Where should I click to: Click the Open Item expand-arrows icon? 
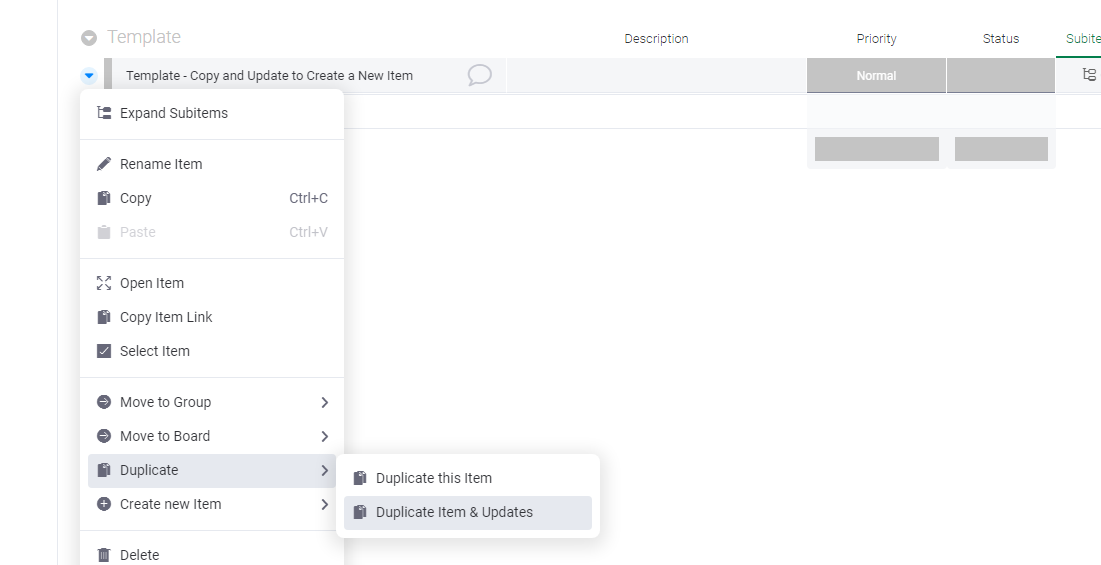click(x=104, y=283)
